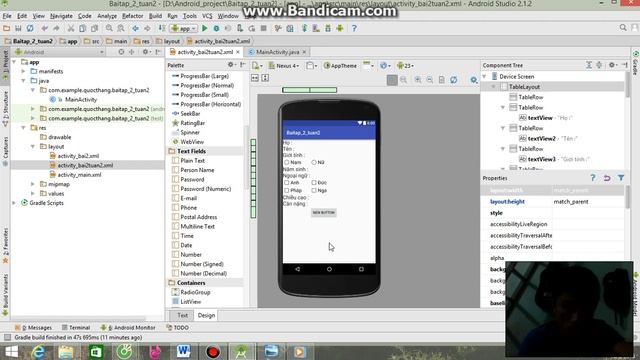
Task: Click the Find magnifier icon
Action: point(109,28)
